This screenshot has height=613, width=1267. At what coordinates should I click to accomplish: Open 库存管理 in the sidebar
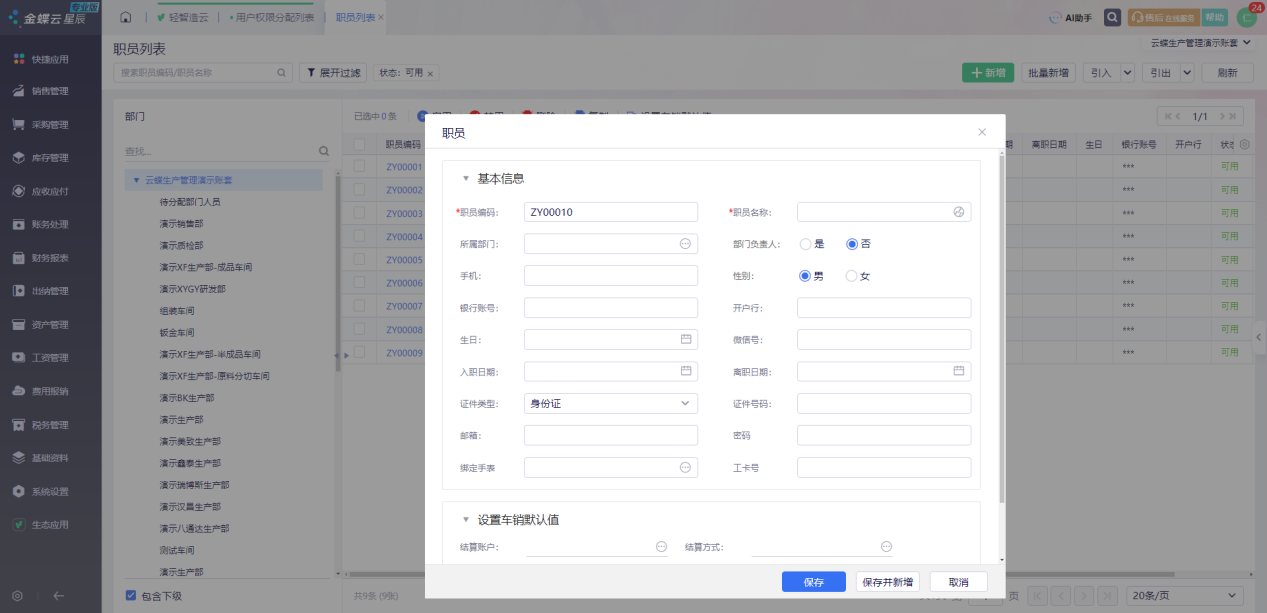[50, 158]
